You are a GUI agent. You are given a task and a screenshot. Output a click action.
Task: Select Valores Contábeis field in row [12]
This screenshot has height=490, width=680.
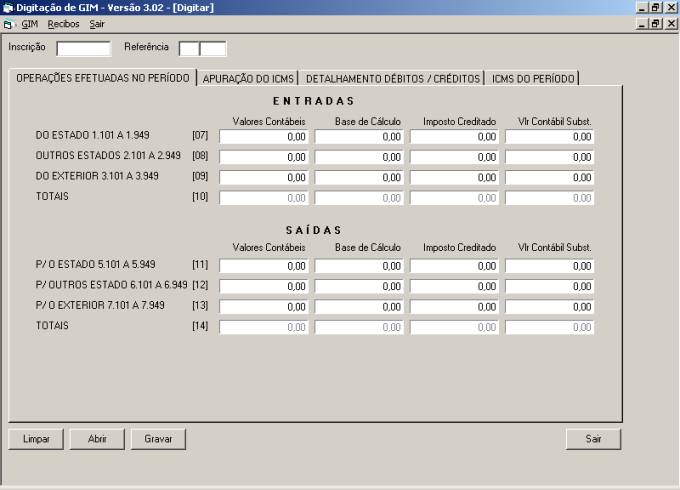[264, 286]
